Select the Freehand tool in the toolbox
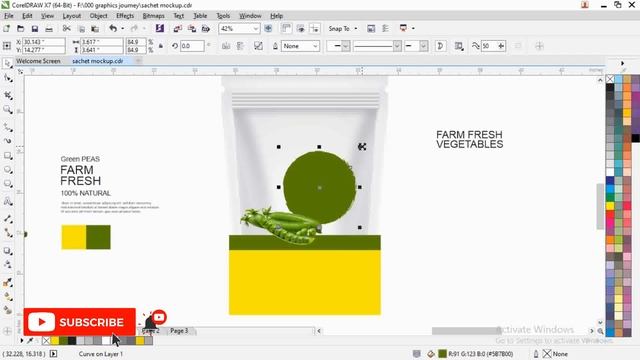The width and height of the screenshot is (640, 360). tap(7, 127)
